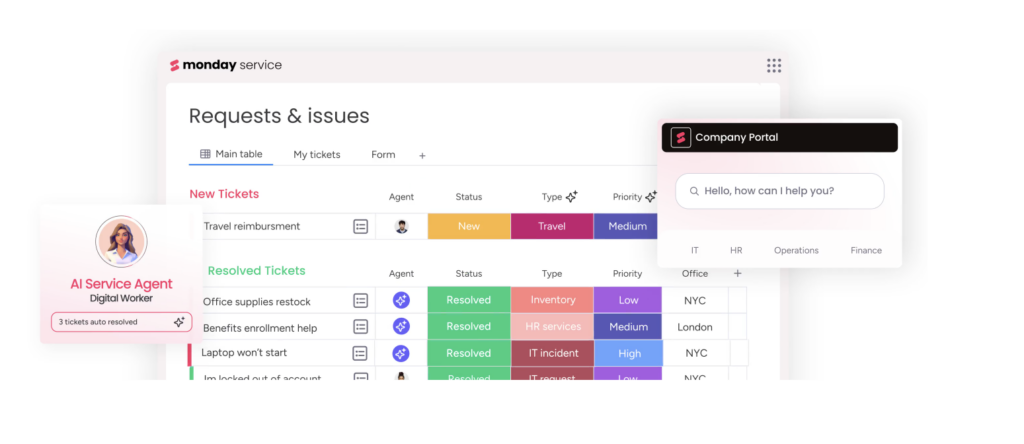Select the Operations category in portal
Viewport: 1024px width, 444px height.
pos(796,250)
